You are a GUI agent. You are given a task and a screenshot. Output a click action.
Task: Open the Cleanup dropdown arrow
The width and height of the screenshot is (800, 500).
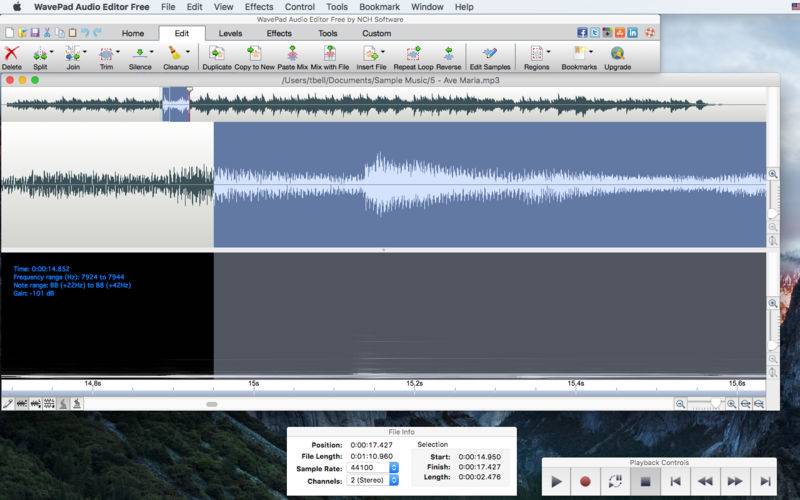188,52
